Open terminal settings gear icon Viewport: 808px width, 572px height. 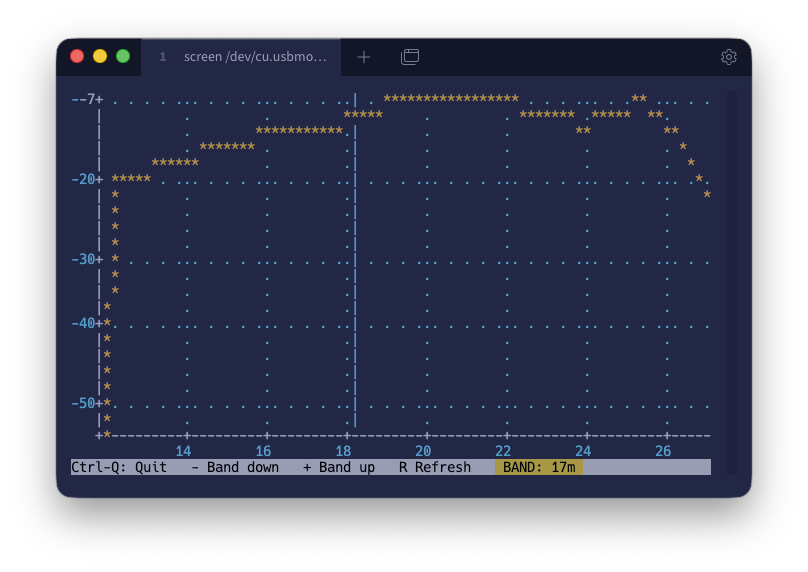point(729,57)
